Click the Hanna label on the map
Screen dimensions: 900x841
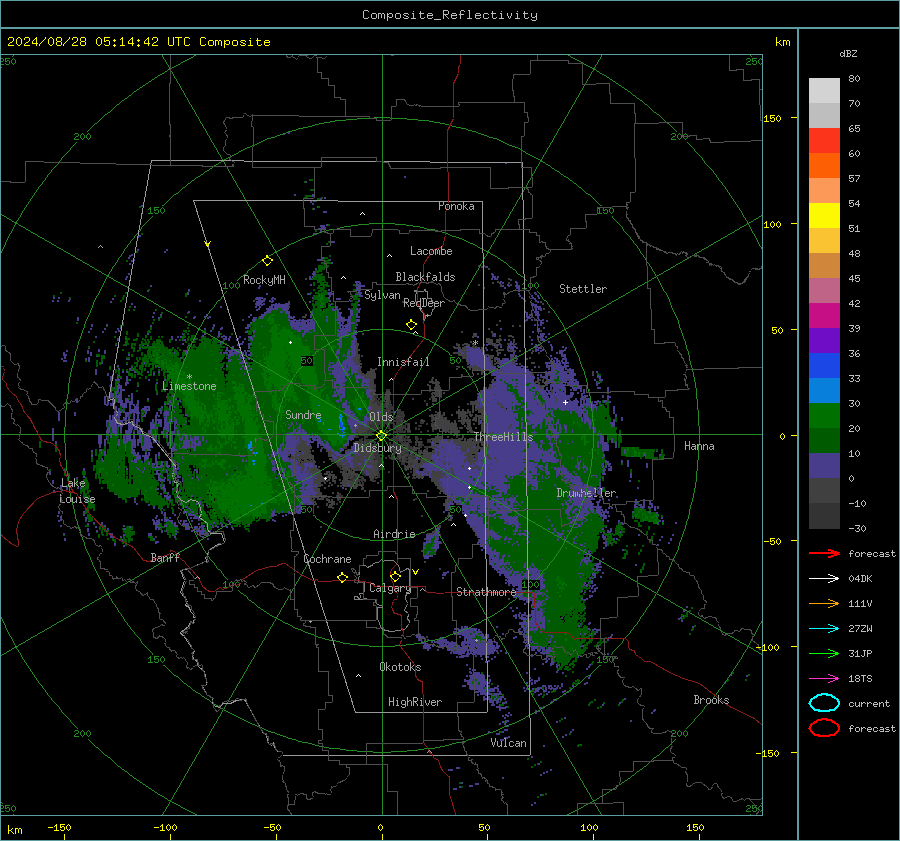click(699, 446)
